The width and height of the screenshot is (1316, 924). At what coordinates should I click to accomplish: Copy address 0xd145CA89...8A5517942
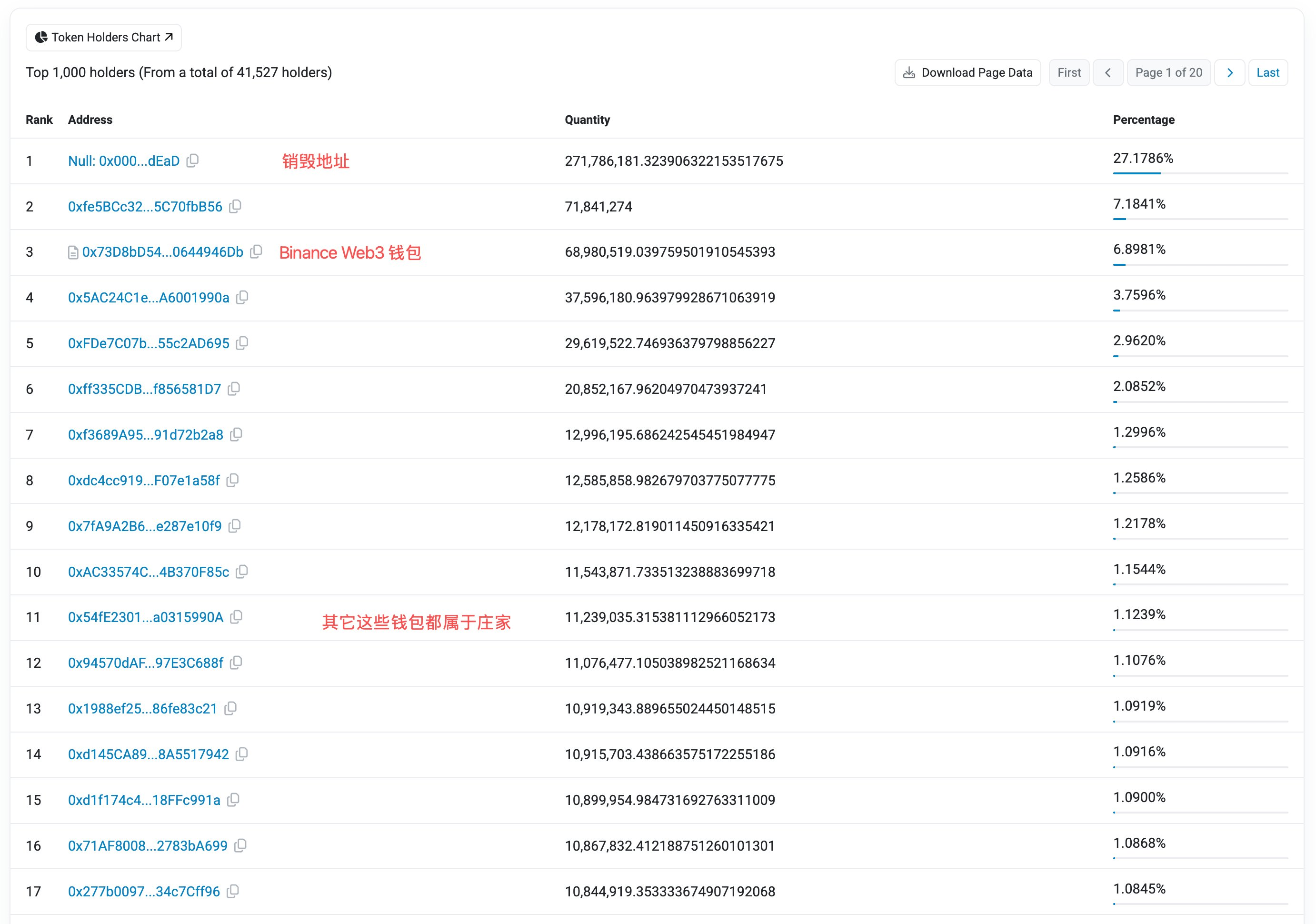click(242, 754)
